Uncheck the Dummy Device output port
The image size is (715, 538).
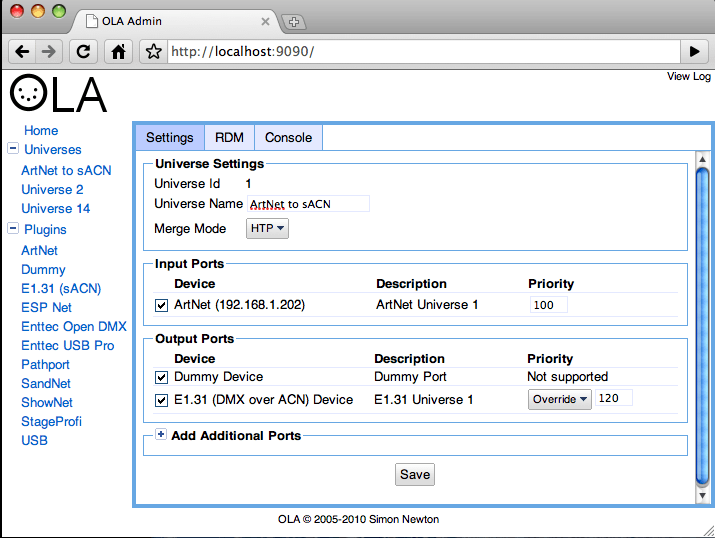pyautogui.click(x=161, y=377)
